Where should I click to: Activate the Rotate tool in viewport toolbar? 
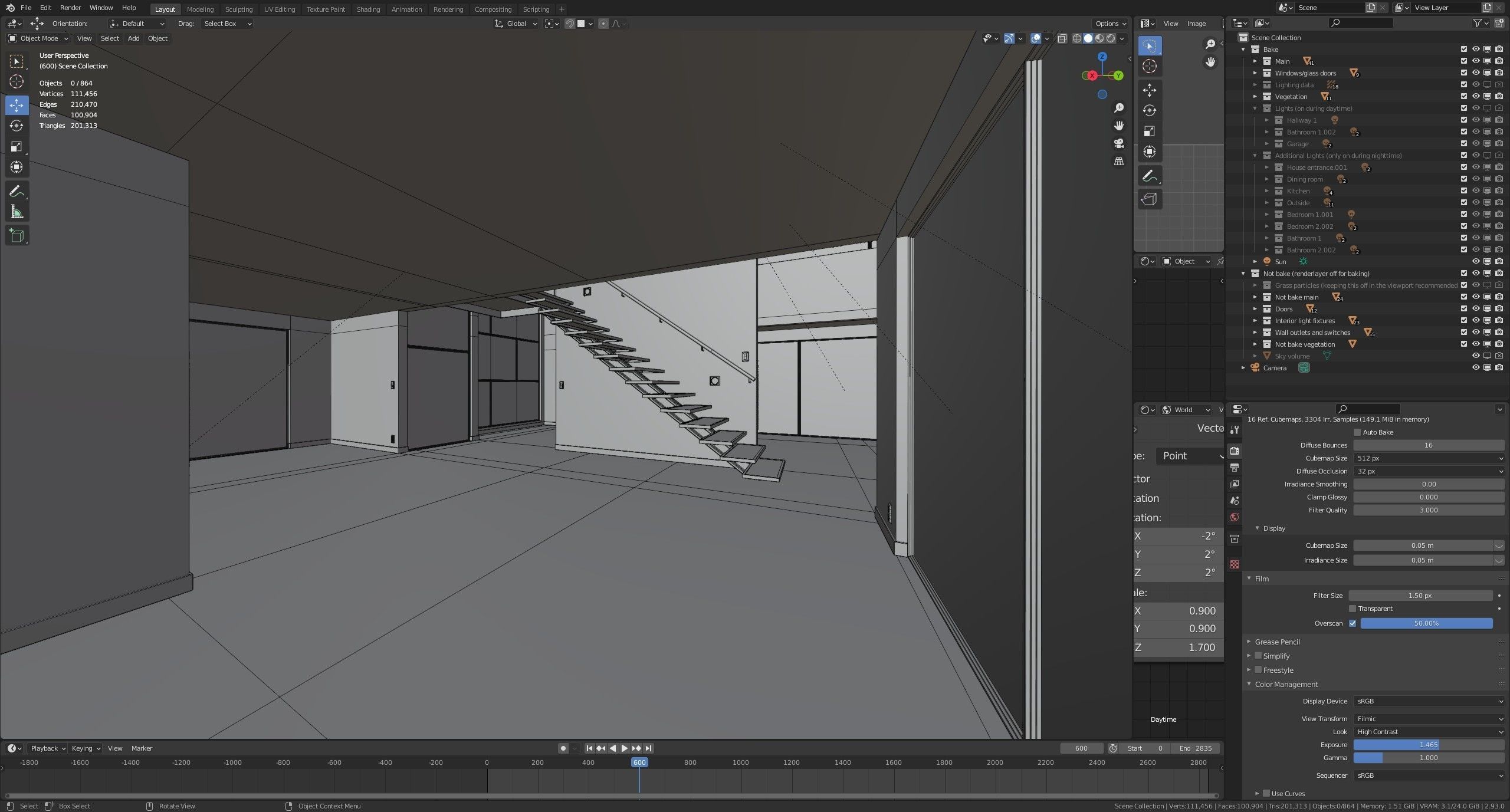pyautogui.click(x=17, y=126)
